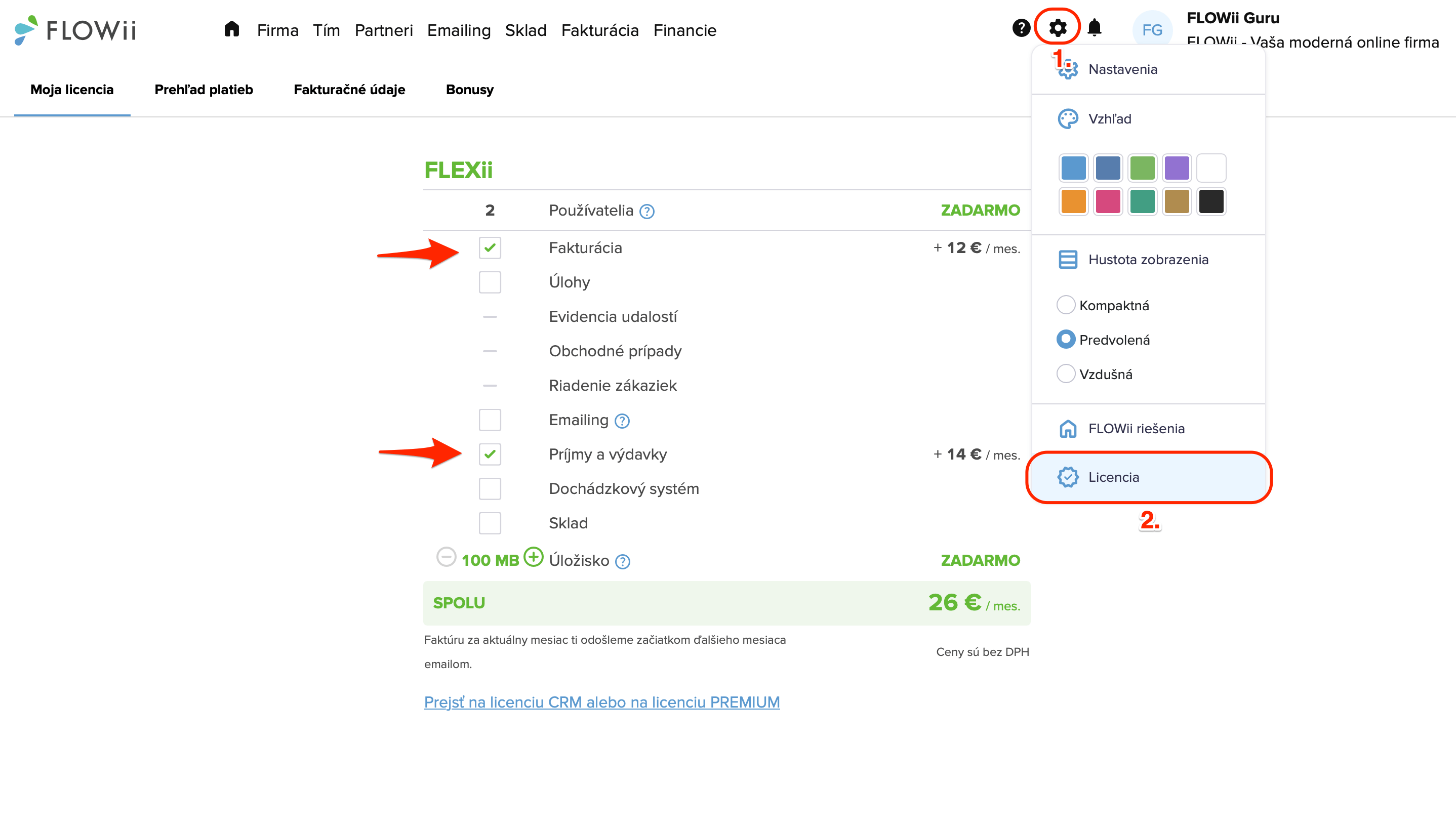This screenshot has height=828, width=1456.
Task: Increase storage with the plus icon
Action: [x=533, y=557]
